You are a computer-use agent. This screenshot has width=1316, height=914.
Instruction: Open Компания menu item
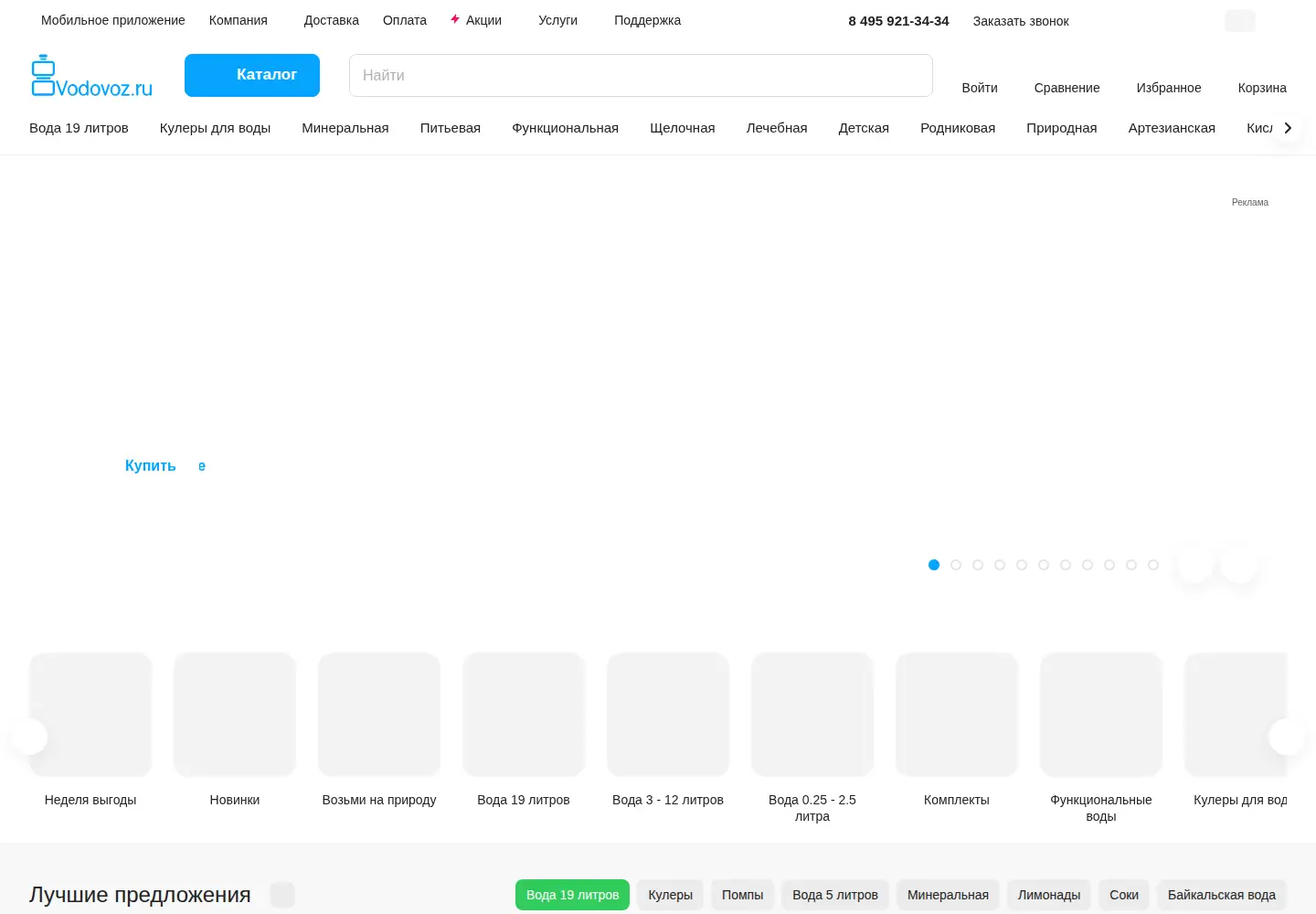(x=239, y=20)
